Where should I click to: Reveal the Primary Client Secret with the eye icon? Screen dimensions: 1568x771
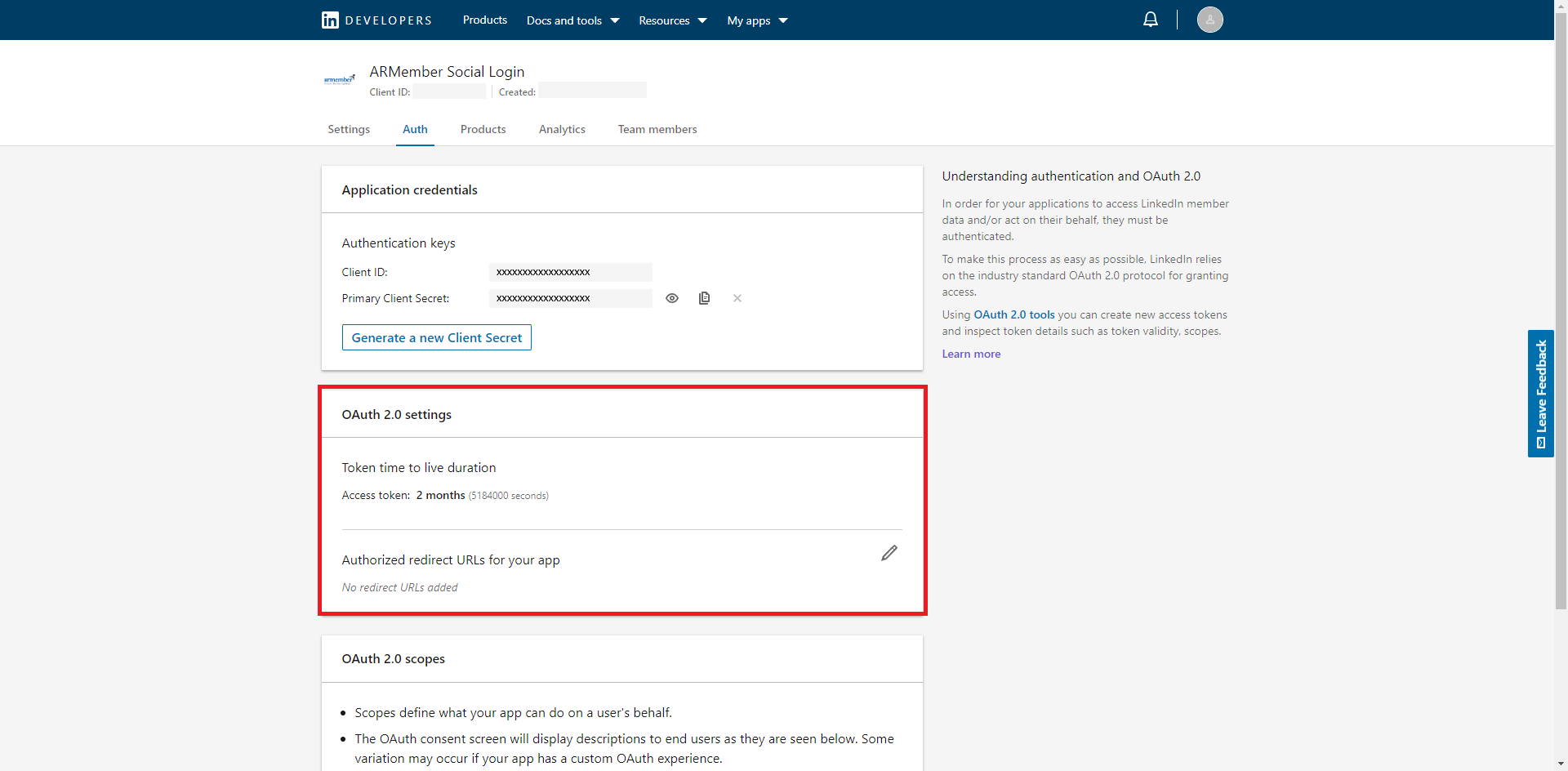672,298
